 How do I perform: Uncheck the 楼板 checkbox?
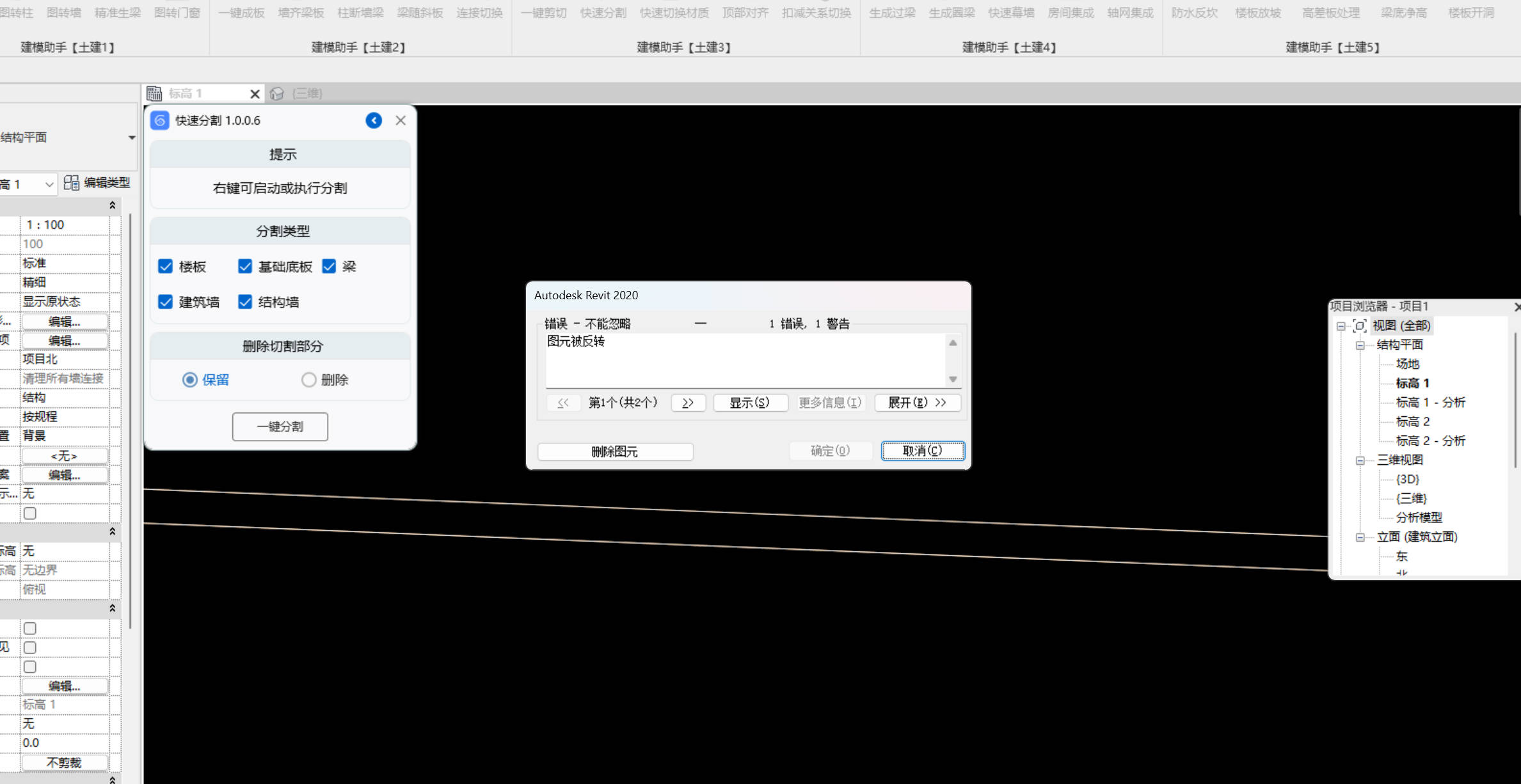[x=166, y=266]
